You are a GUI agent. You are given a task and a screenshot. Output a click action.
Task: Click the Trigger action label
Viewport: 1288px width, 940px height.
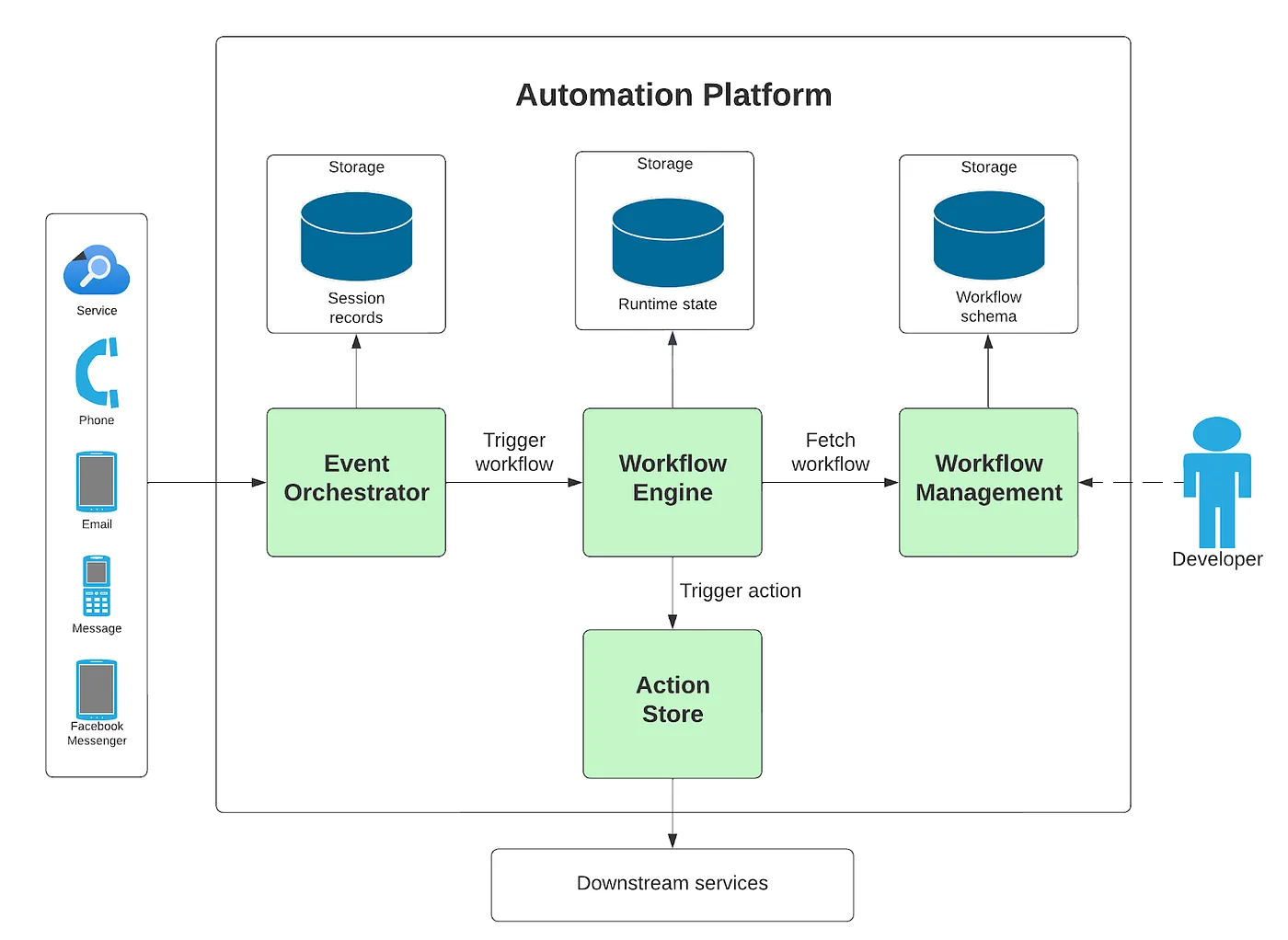pos(740,590)
